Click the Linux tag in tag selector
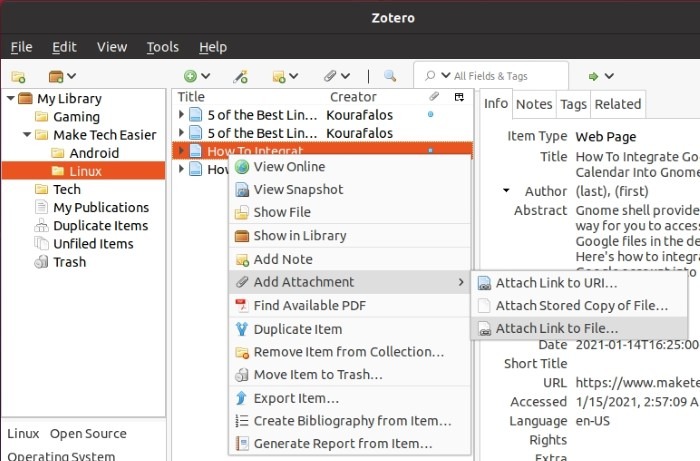This screenshot has width=700, height=461. point(23,434)
